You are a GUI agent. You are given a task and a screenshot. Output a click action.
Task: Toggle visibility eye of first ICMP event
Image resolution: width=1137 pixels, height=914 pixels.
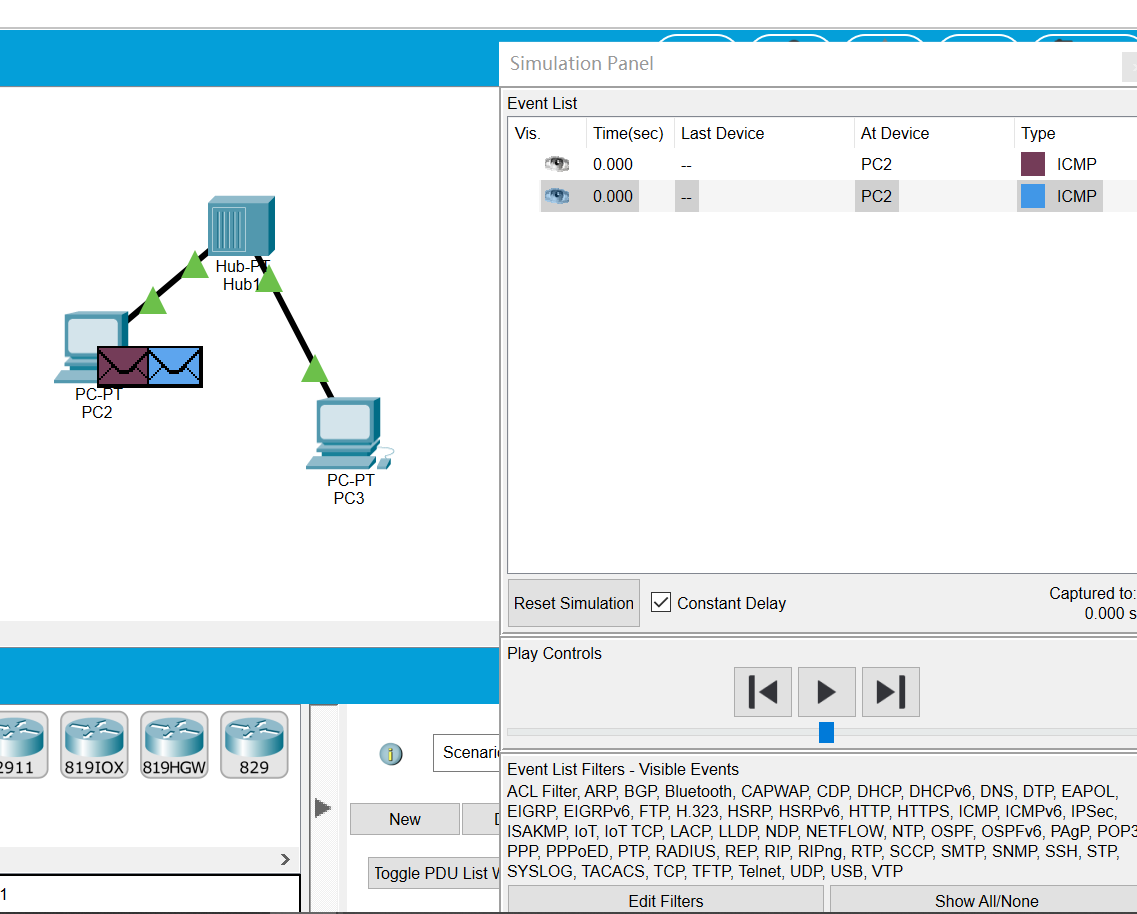557,164
